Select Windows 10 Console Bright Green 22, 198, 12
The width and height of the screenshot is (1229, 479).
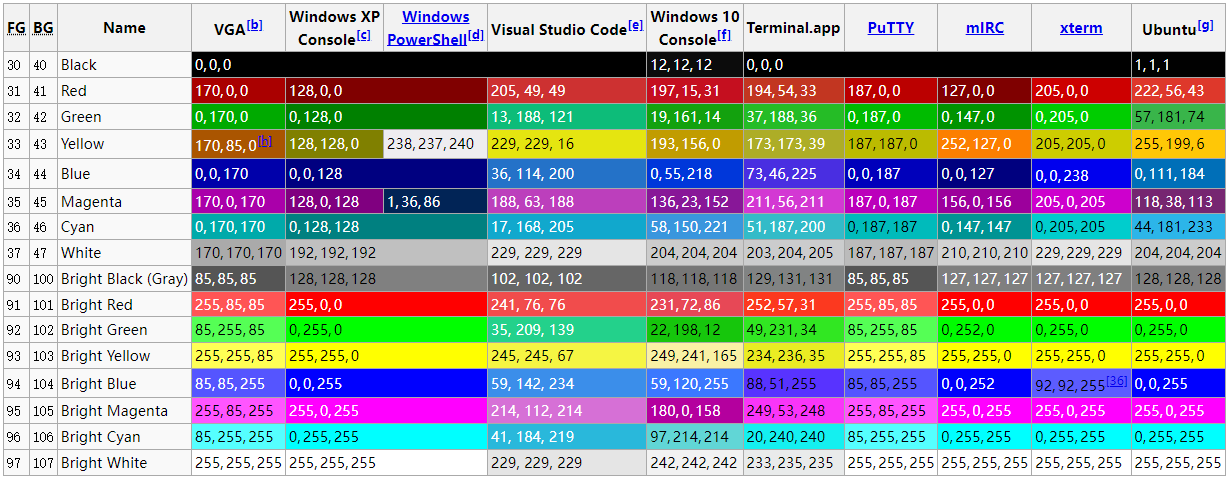click(x=695, y=330)
